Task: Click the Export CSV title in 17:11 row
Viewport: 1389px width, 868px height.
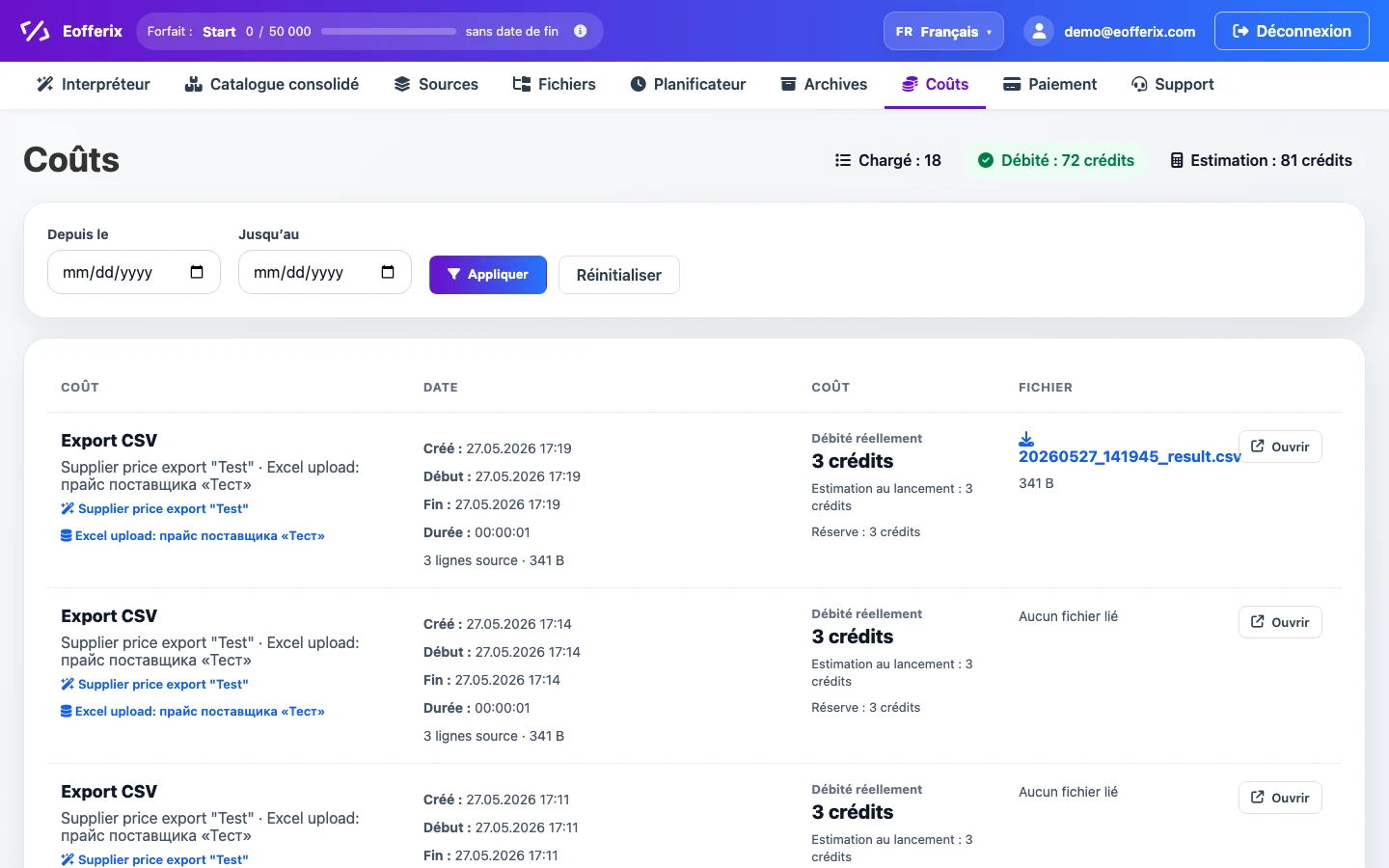Action: coord(109,792)
